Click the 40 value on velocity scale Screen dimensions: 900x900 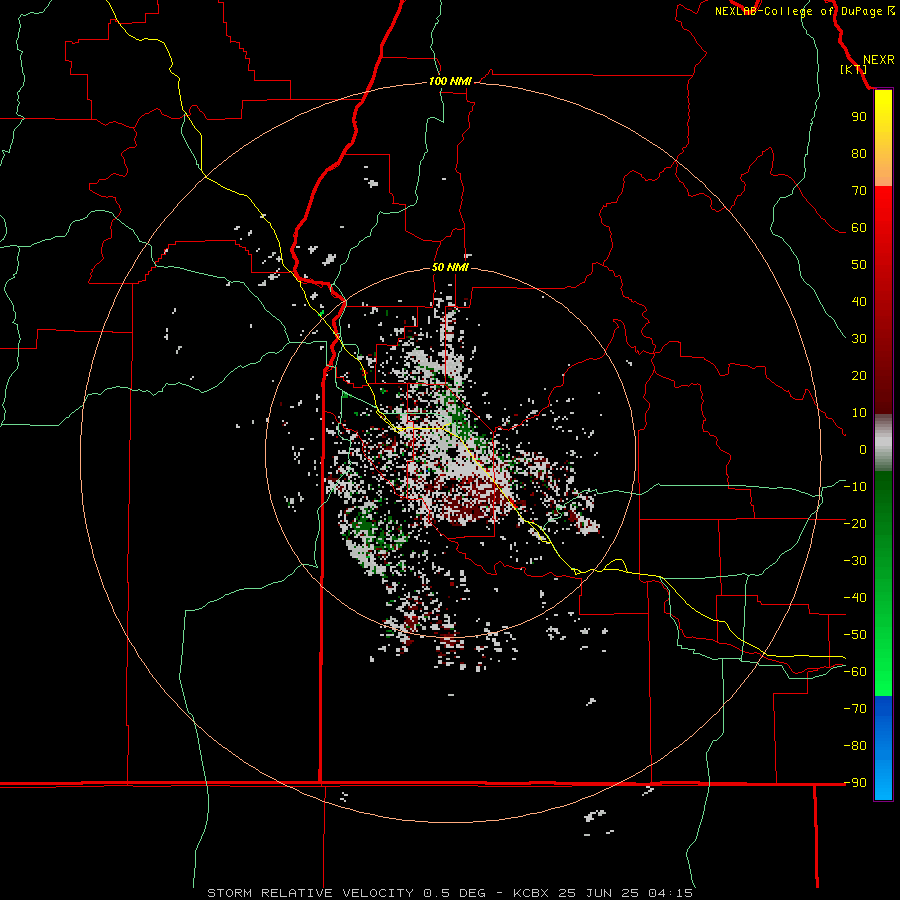[x=859, y=301]
